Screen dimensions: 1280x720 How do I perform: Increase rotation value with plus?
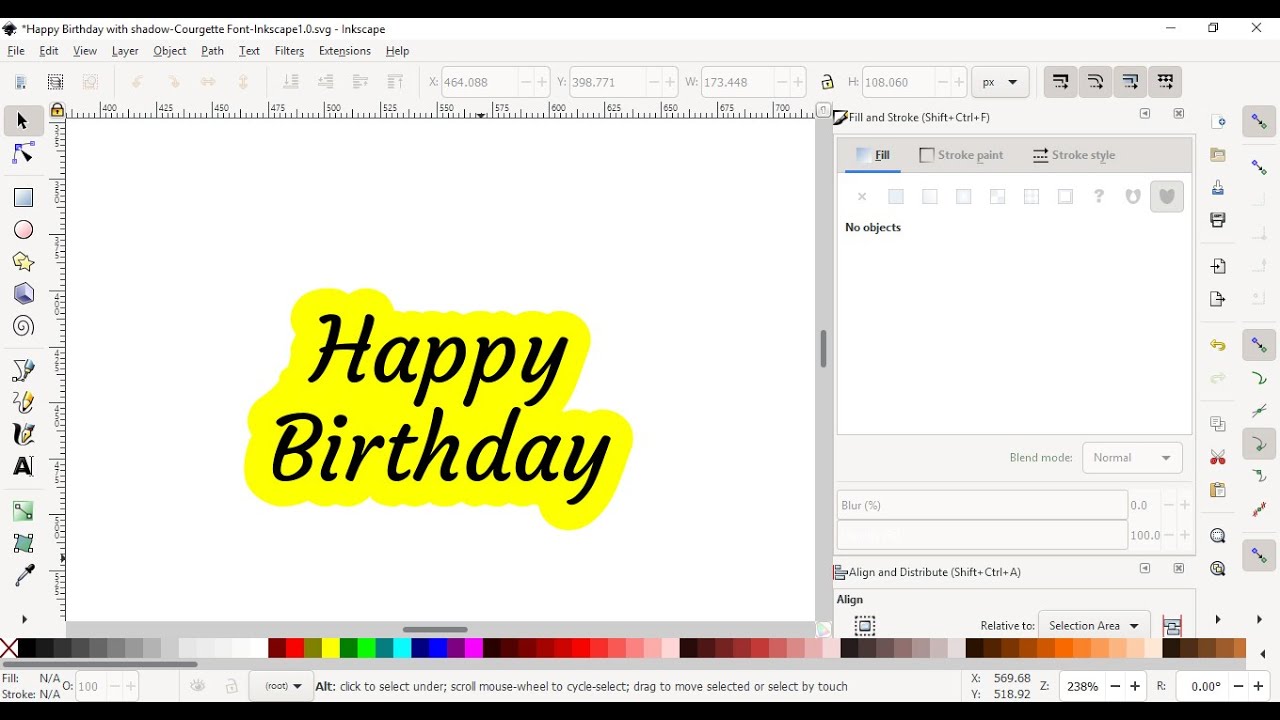click(1260, 687)
